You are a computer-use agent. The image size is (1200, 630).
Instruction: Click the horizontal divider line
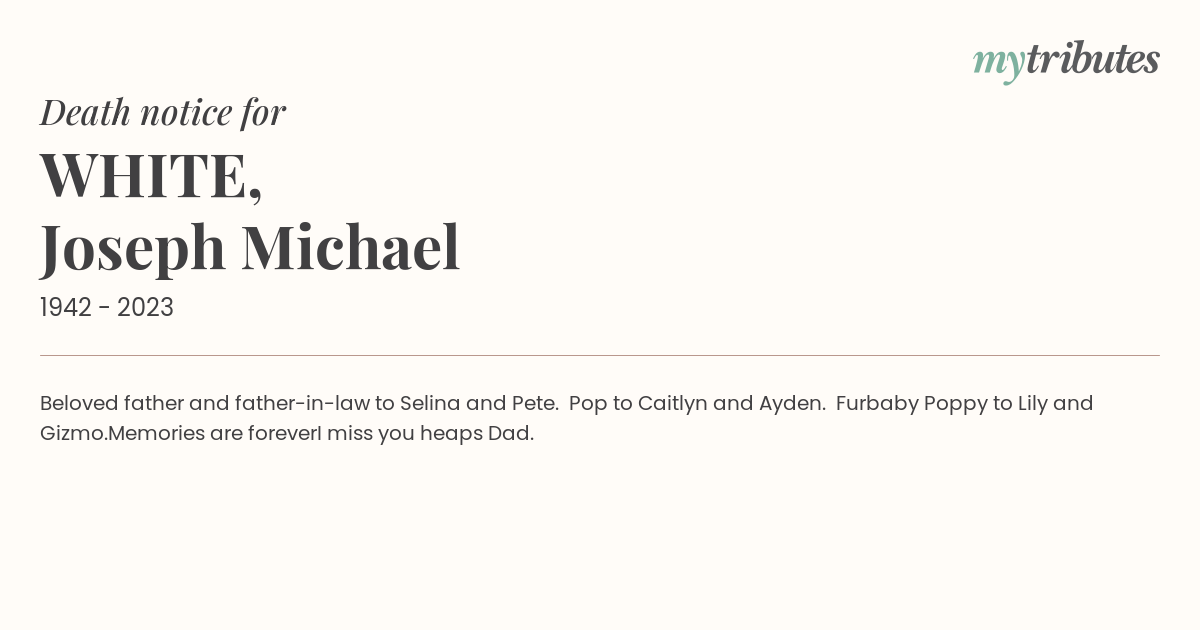tap(600, 355)
